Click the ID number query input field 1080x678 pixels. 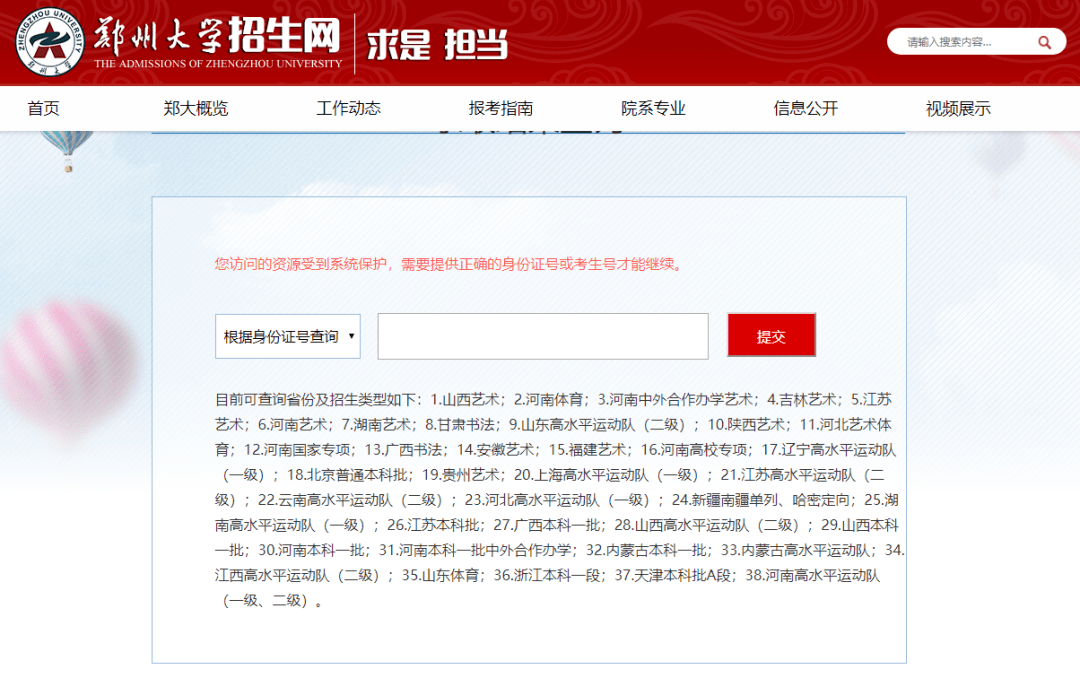543,336
